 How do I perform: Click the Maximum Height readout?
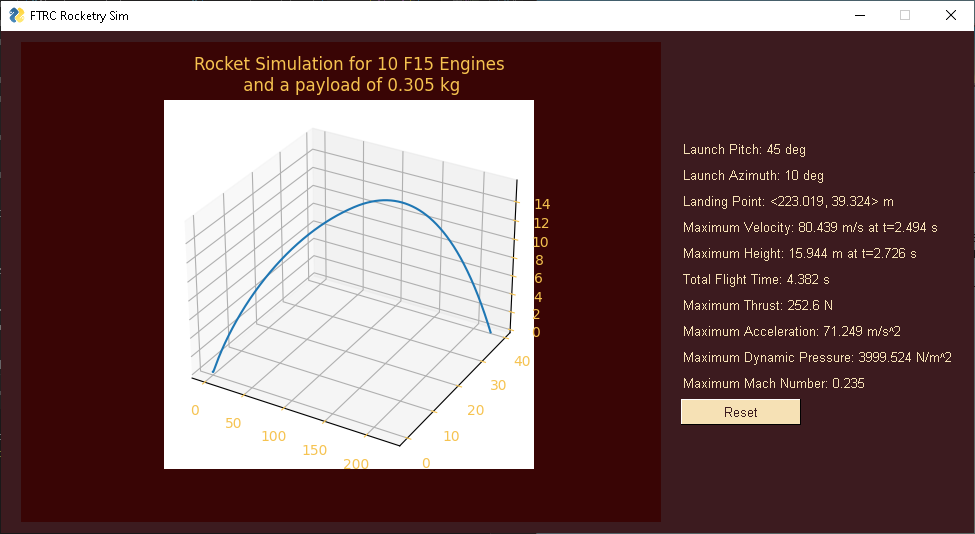[x=799, y=254]
